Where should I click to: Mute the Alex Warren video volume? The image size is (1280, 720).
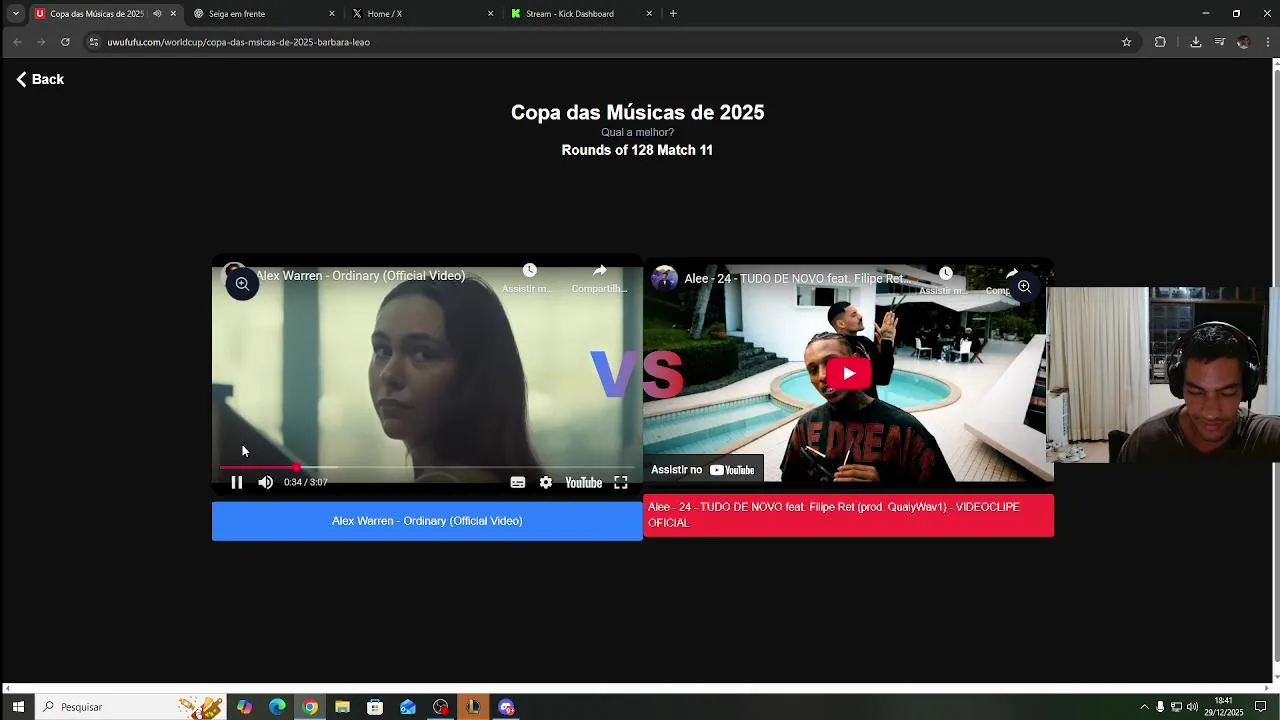tap(265, 482)
